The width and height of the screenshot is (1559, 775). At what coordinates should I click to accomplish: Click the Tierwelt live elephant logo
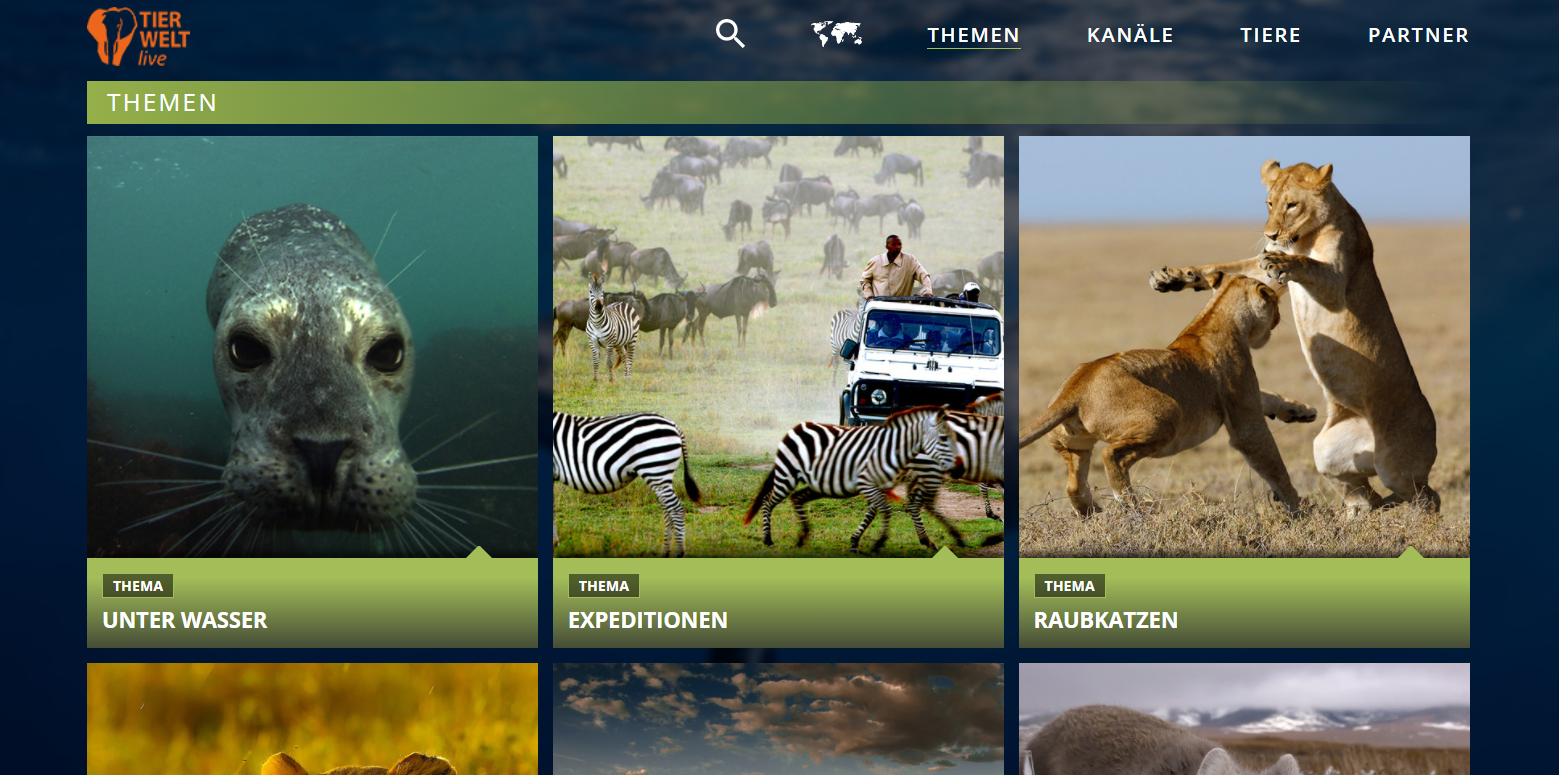pyautogui.click(x=138, y=37)
